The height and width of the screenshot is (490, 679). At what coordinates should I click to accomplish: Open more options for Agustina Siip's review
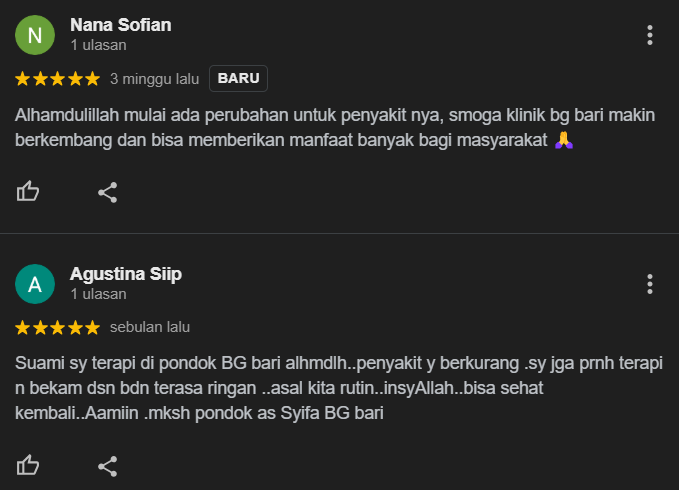point(650,284)
